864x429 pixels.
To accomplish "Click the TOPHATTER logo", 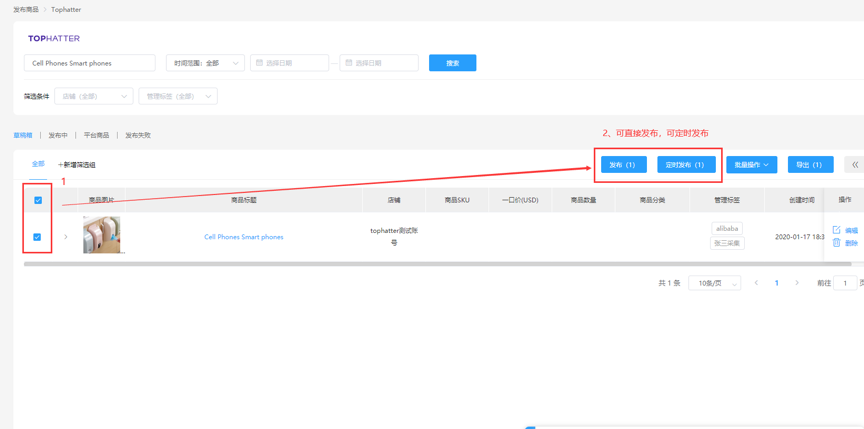I will coord(54,38).
